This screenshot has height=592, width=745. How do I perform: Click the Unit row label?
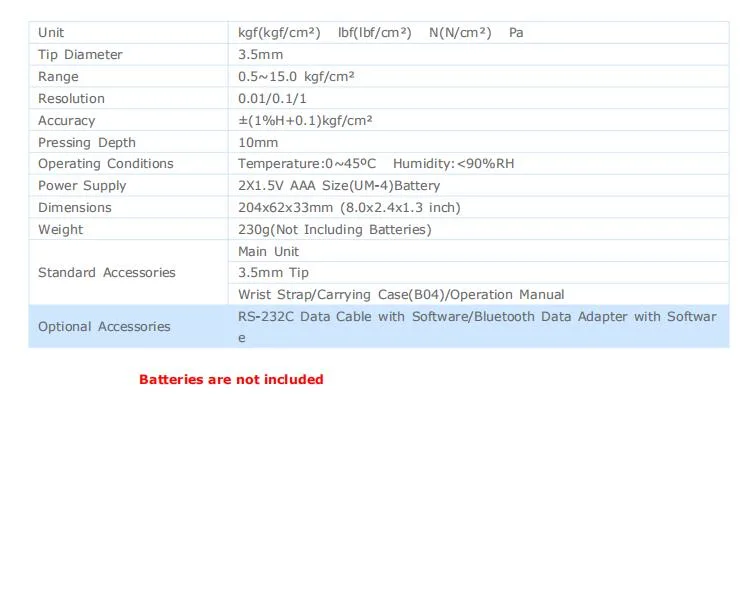click(51, 33)
